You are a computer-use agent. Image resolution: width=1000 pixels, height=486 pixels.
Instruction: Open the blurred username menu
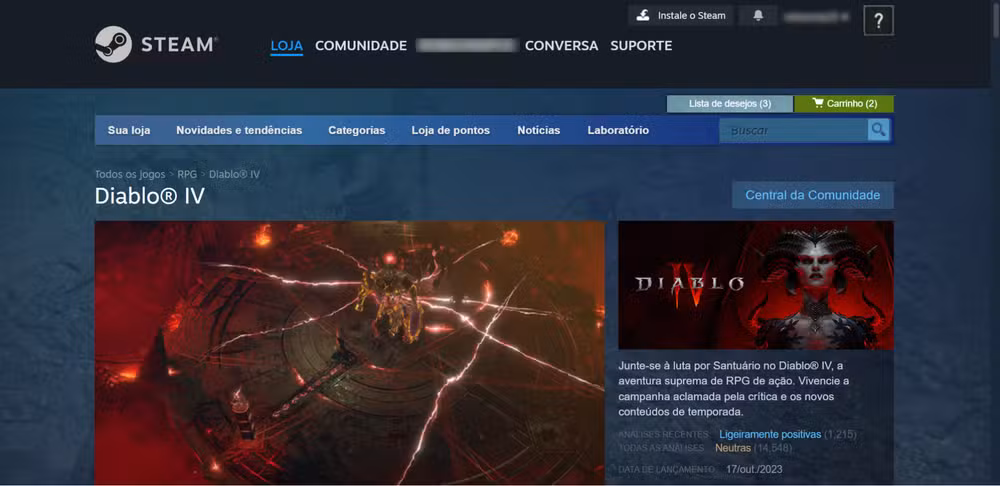(x=466, y=45)
